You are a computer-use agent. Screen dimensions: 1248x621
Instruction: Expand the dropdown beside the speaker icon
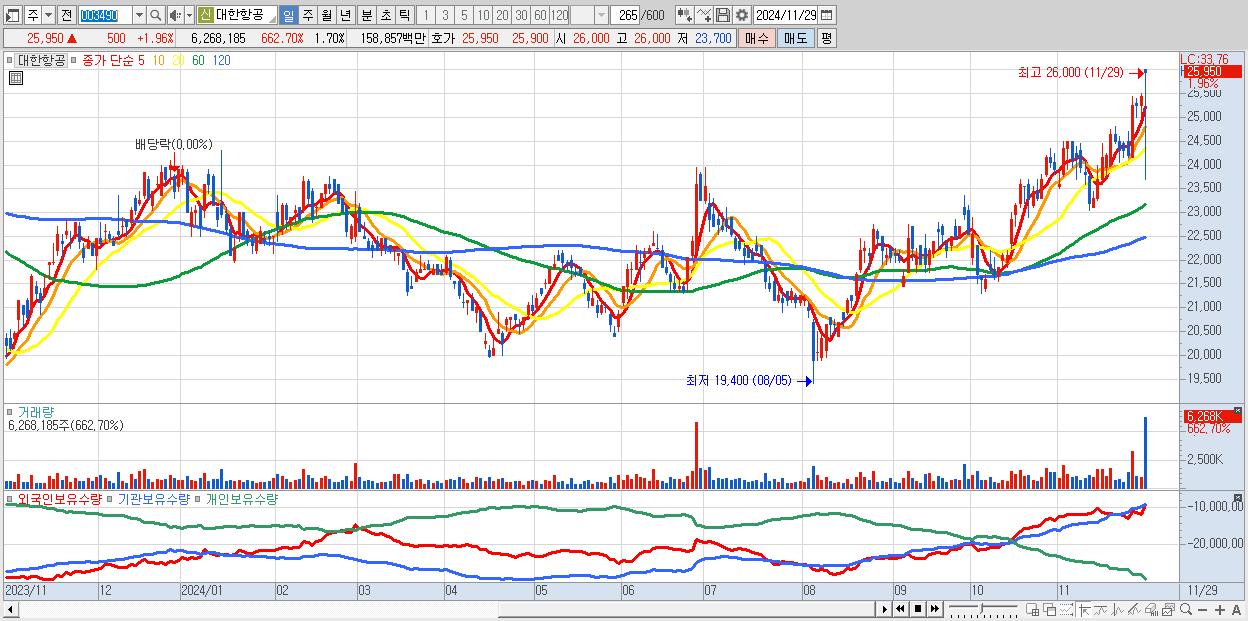point(188,15)
